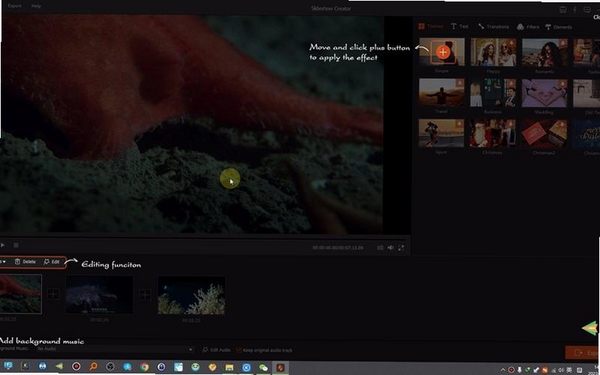Show hidden system tray icons
Viewport: 600px width, 375px height.
[503, 370]
